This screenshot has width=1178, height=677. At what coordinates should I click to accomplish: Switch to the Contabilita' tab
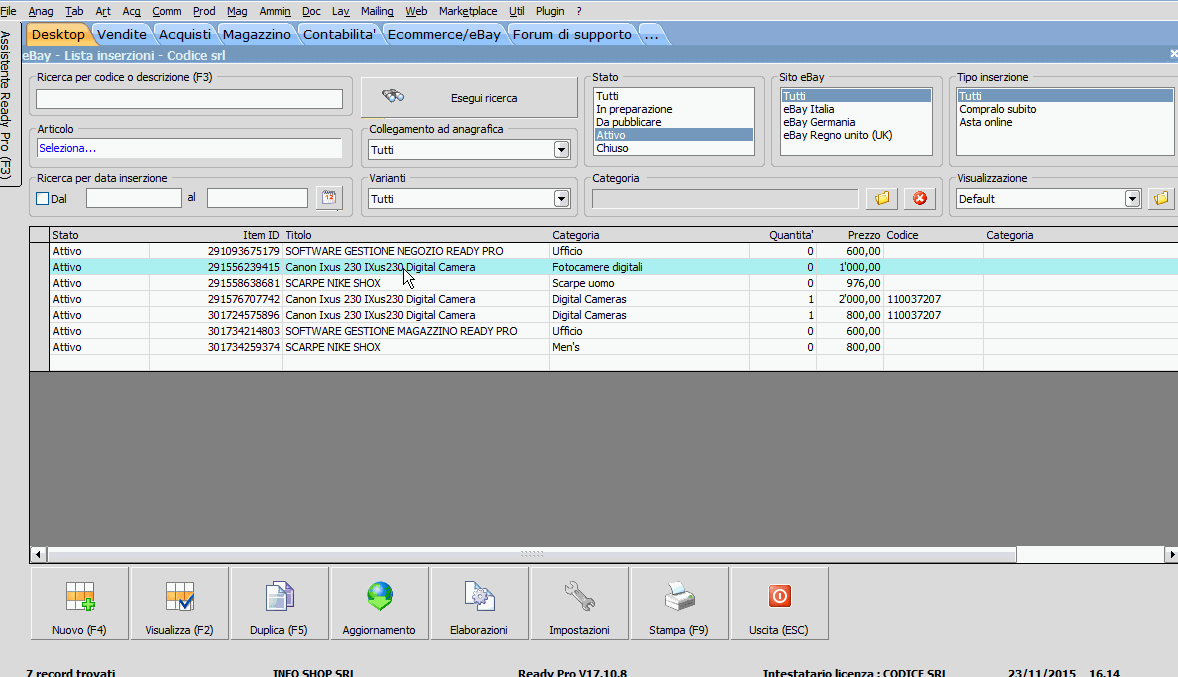pos(339,35)
